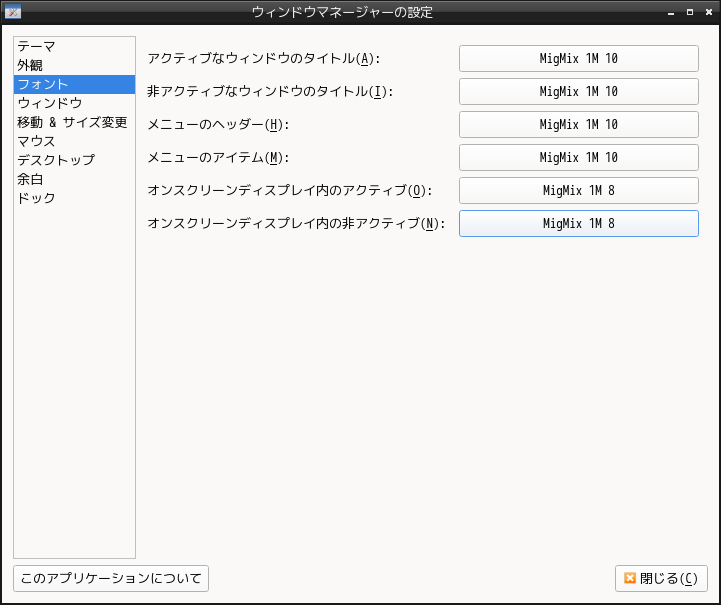Choose active on-screen display font
Screen dimensions: 721x605
point(578,191)
